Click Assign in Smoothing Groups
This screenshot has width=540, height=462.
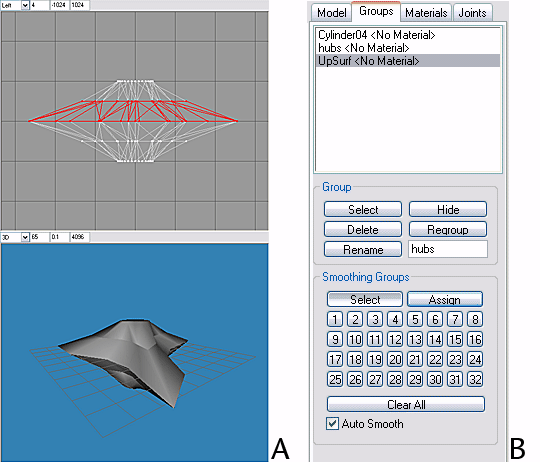coord(445,300)
